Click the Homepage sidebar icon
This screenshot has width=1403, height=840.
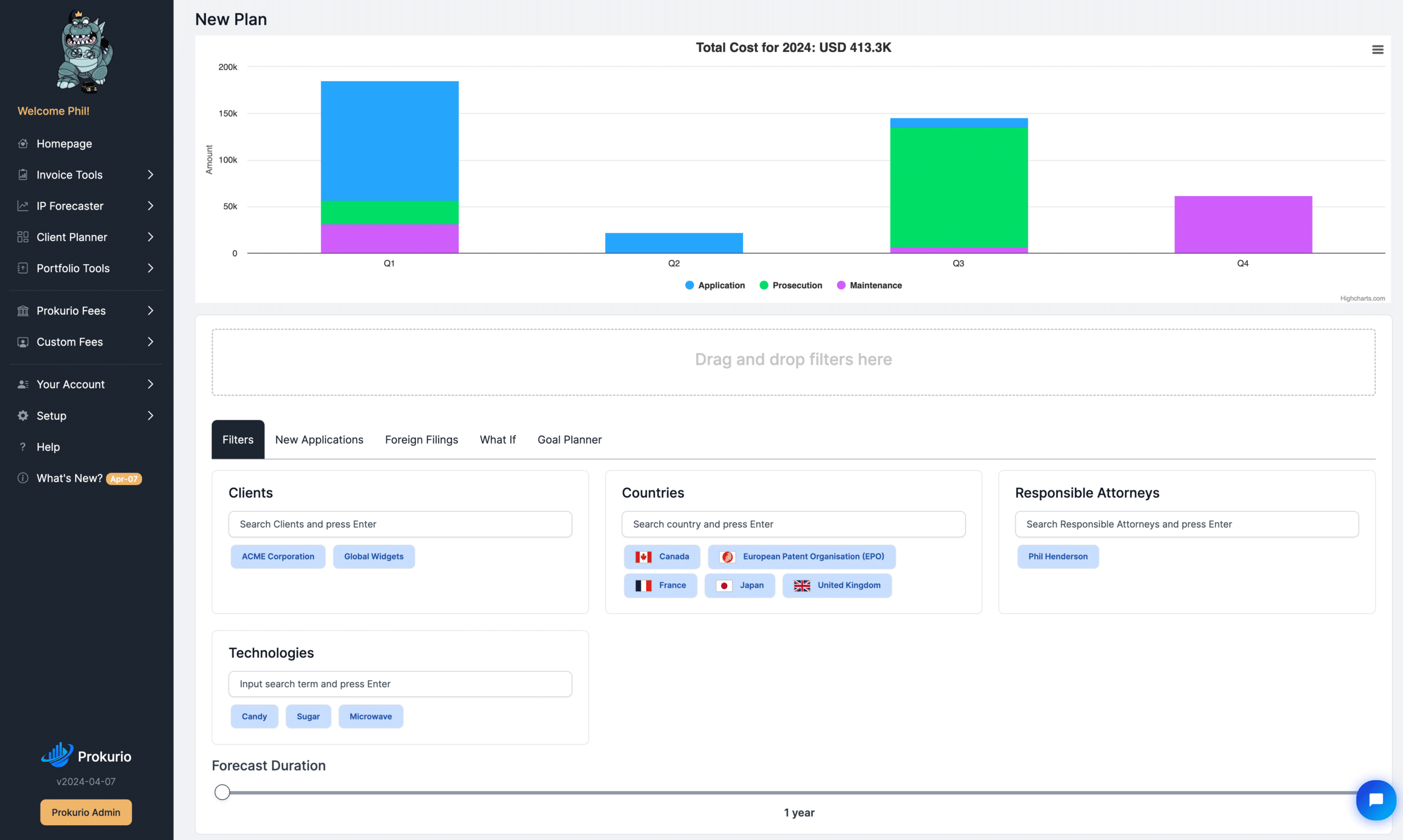[x=22, y=144]
